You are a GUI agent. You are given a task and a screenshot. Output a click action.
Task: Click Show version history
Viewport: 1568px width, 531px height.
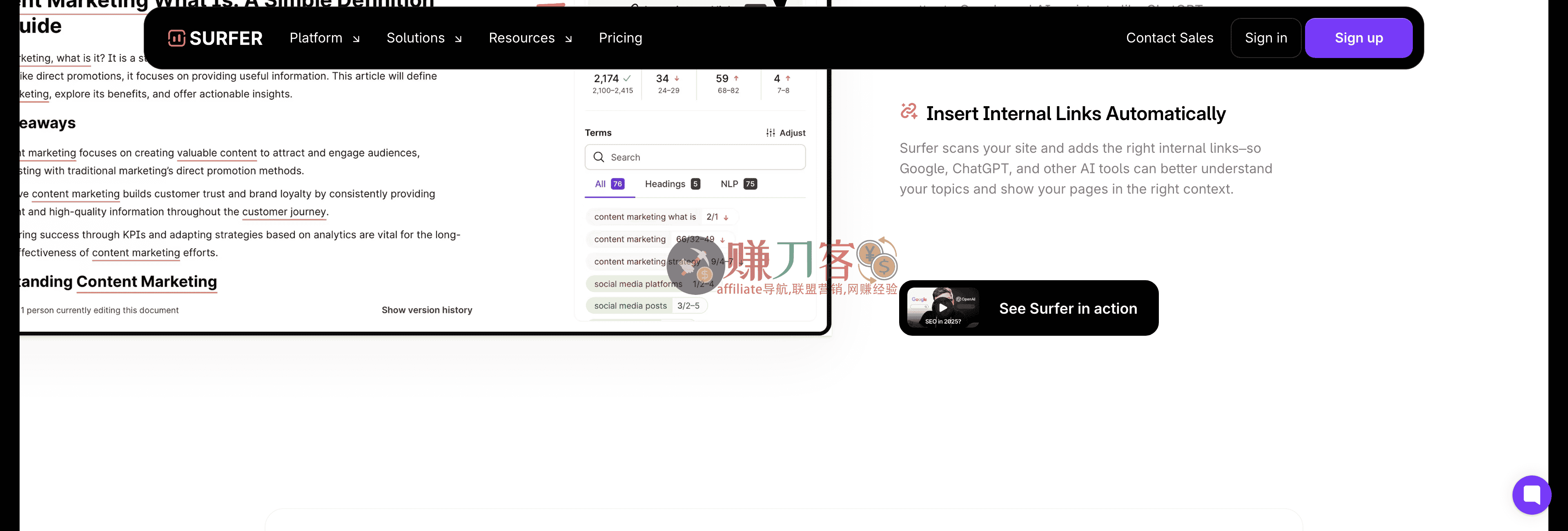pos(427,310)
